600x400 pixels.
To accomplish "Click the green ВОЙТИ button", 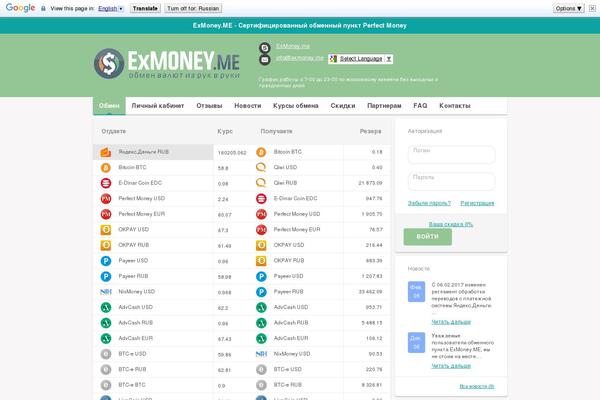I will (x=427, y=237).
